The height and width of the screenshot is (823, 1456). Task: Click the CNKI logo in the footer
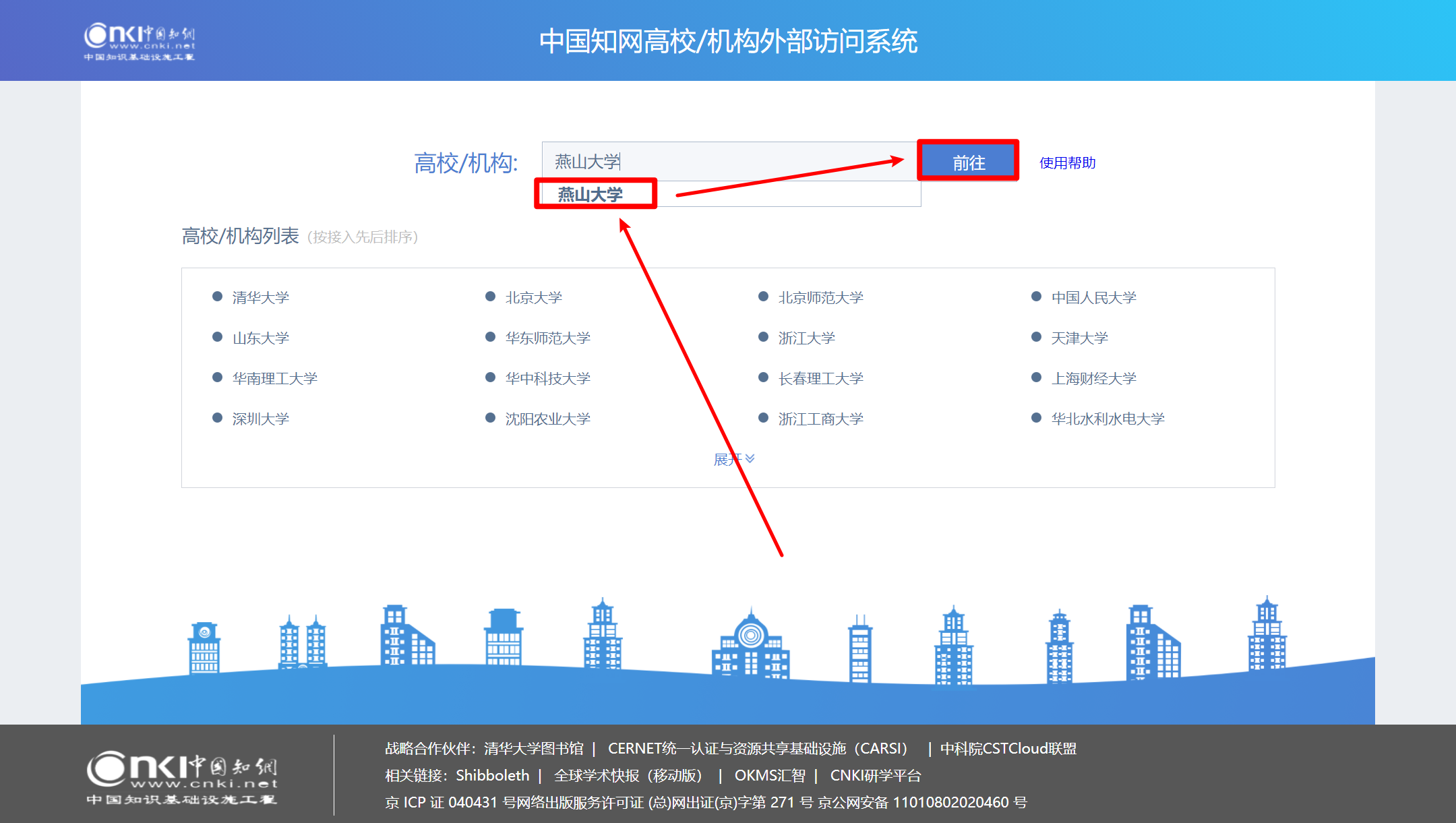182,775
